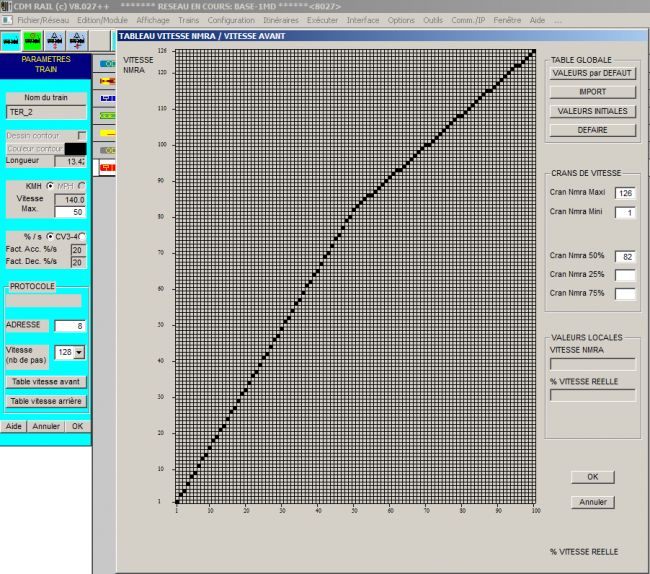The image size is (650, 574).
Task: Click the Vitesse Max field showing 140.0
Action: (x=70, y=200)
